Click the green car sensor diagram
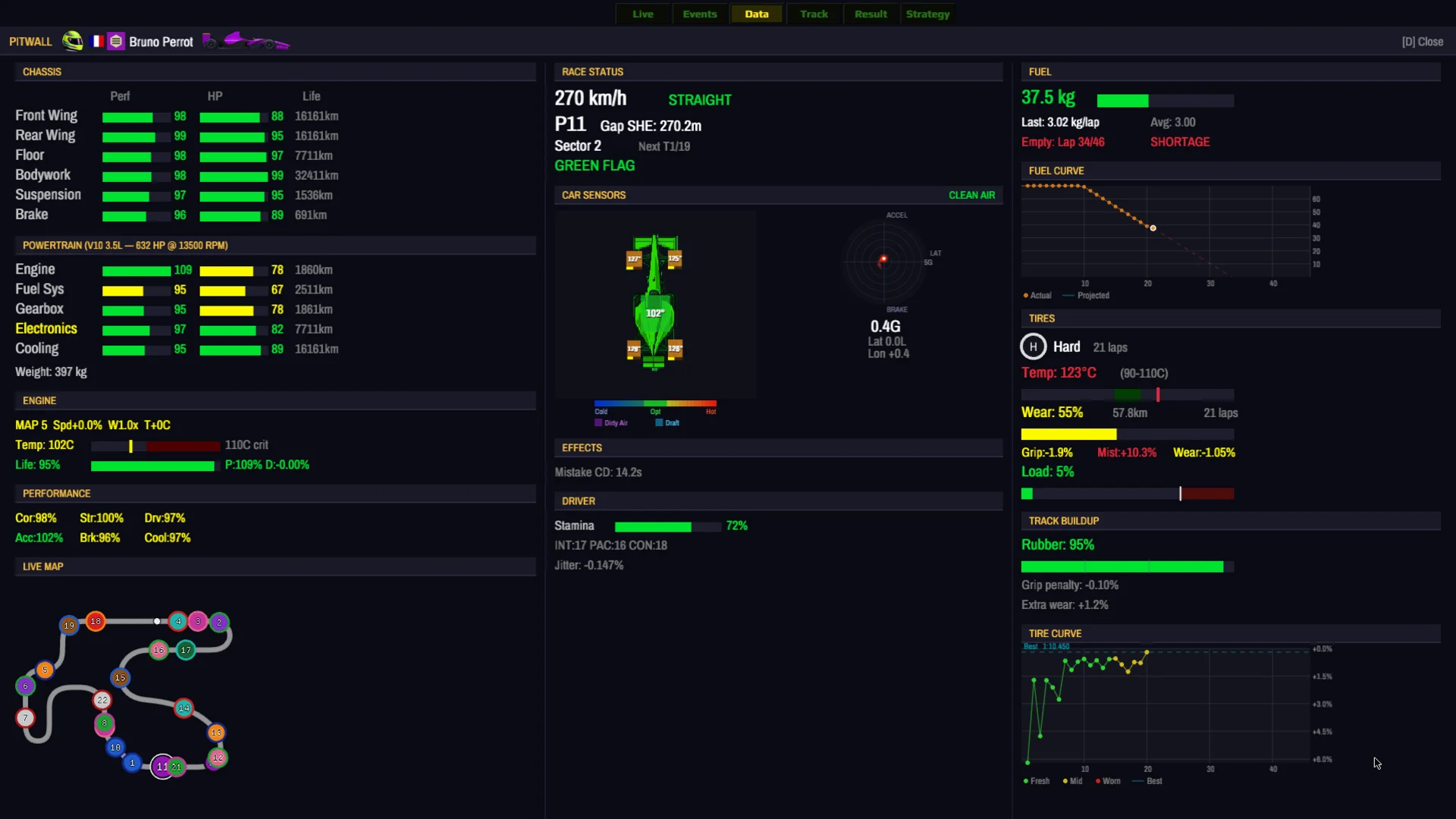 click(x=654, y=303)
